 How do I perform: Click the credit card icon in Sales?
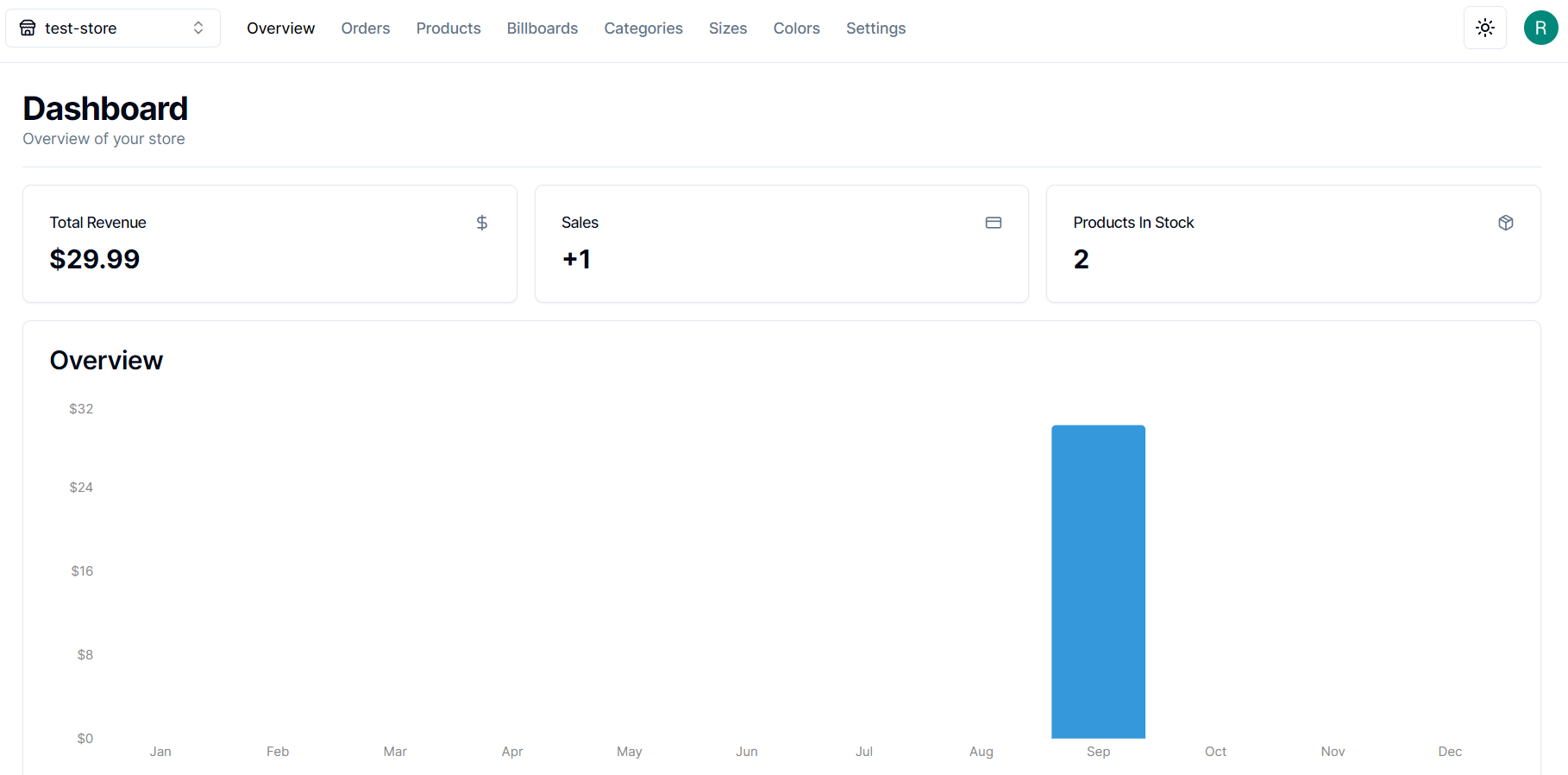tap(993, 223)
